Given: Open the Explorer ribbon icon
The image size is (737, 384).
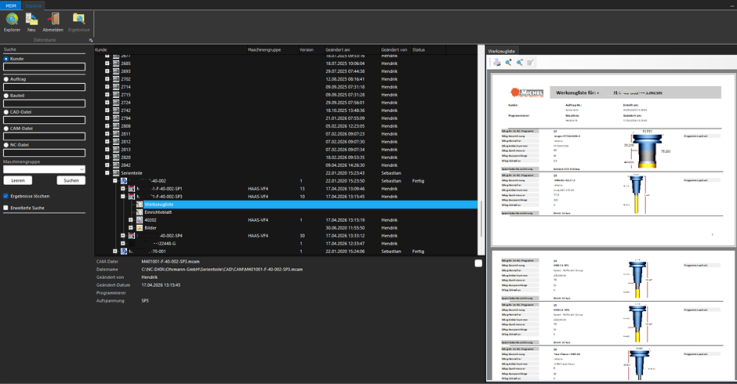Looking at the screenshot, I should click(x=12, y=19).
